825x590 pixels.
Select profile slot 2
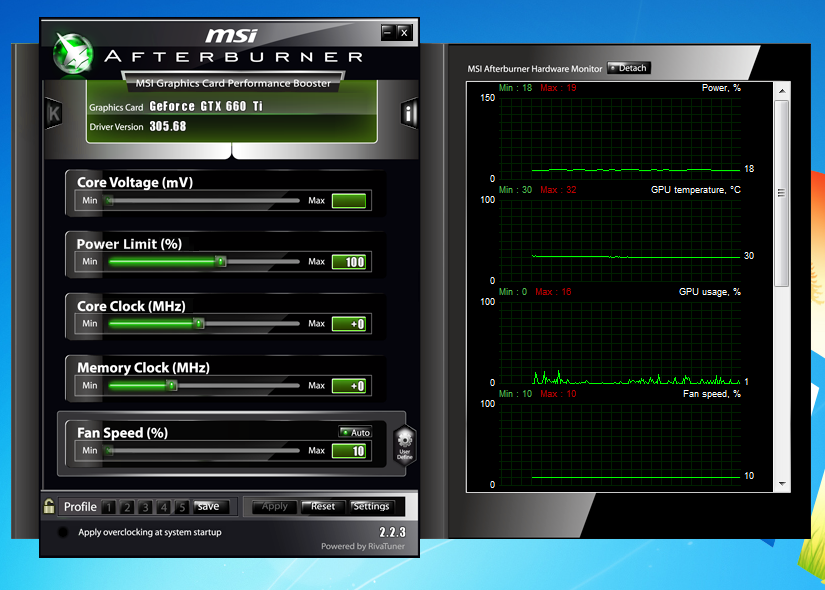pos(127,507)
